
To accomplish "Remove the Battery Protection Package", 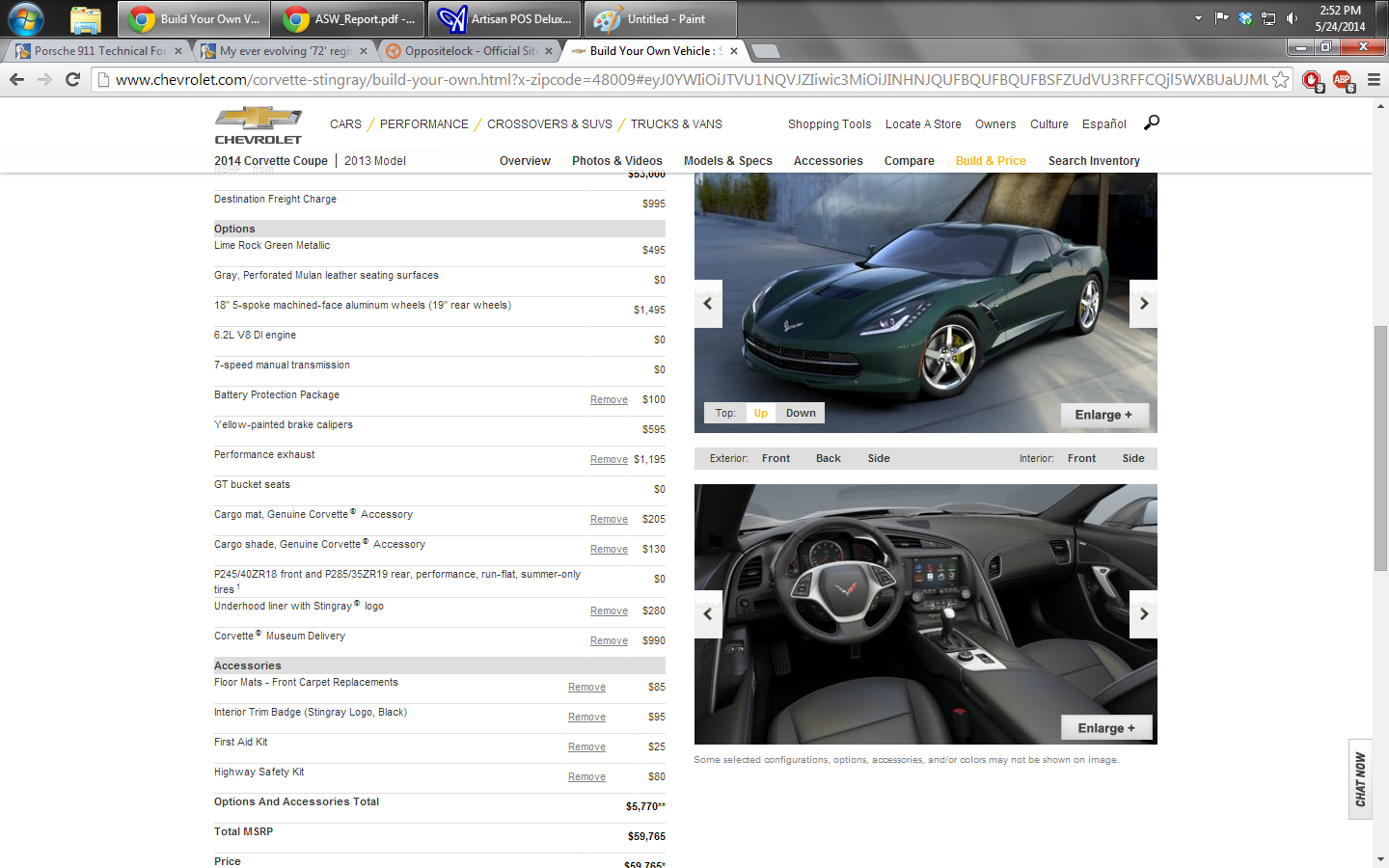I will 609,399.
